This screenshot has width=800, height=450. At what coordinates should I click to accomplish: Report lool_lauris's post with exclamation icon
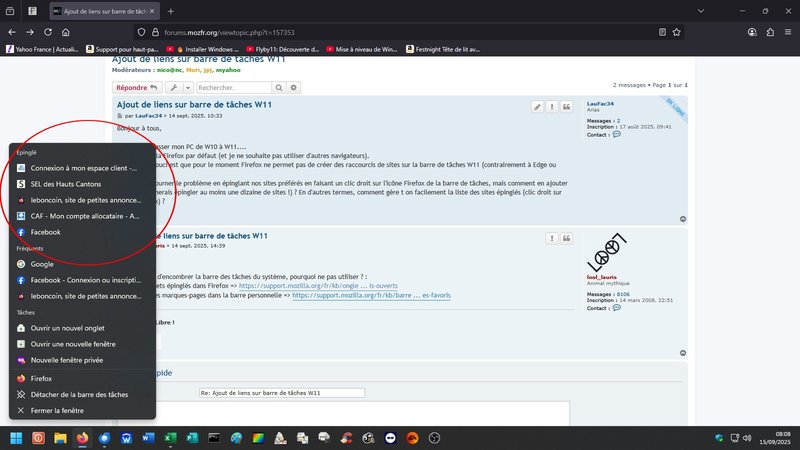click(x=552, y=238)
